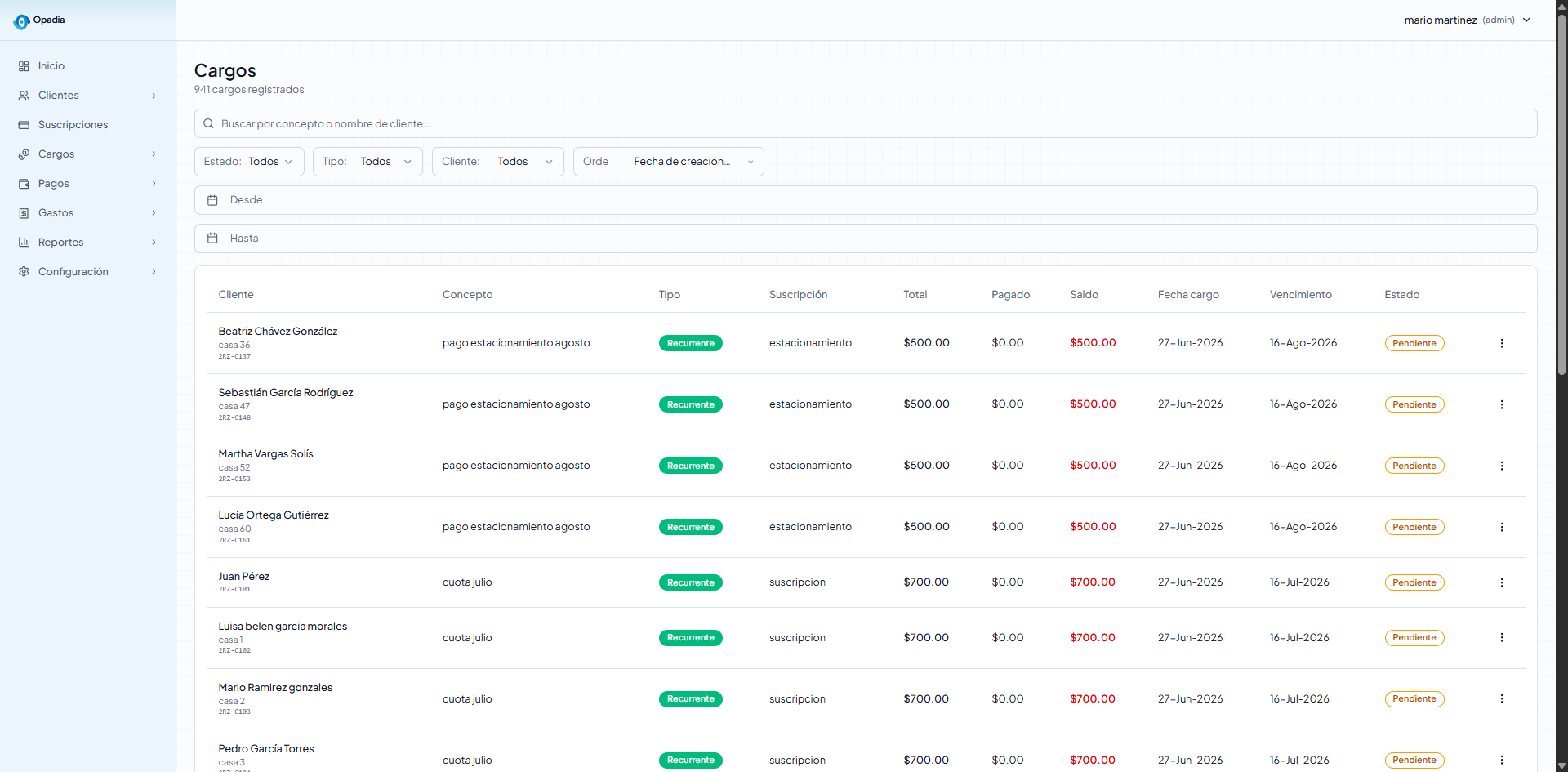Screen dimensions: 1568x772
Task: Click the Opadia logo icon
Action: tap(21, 22)
